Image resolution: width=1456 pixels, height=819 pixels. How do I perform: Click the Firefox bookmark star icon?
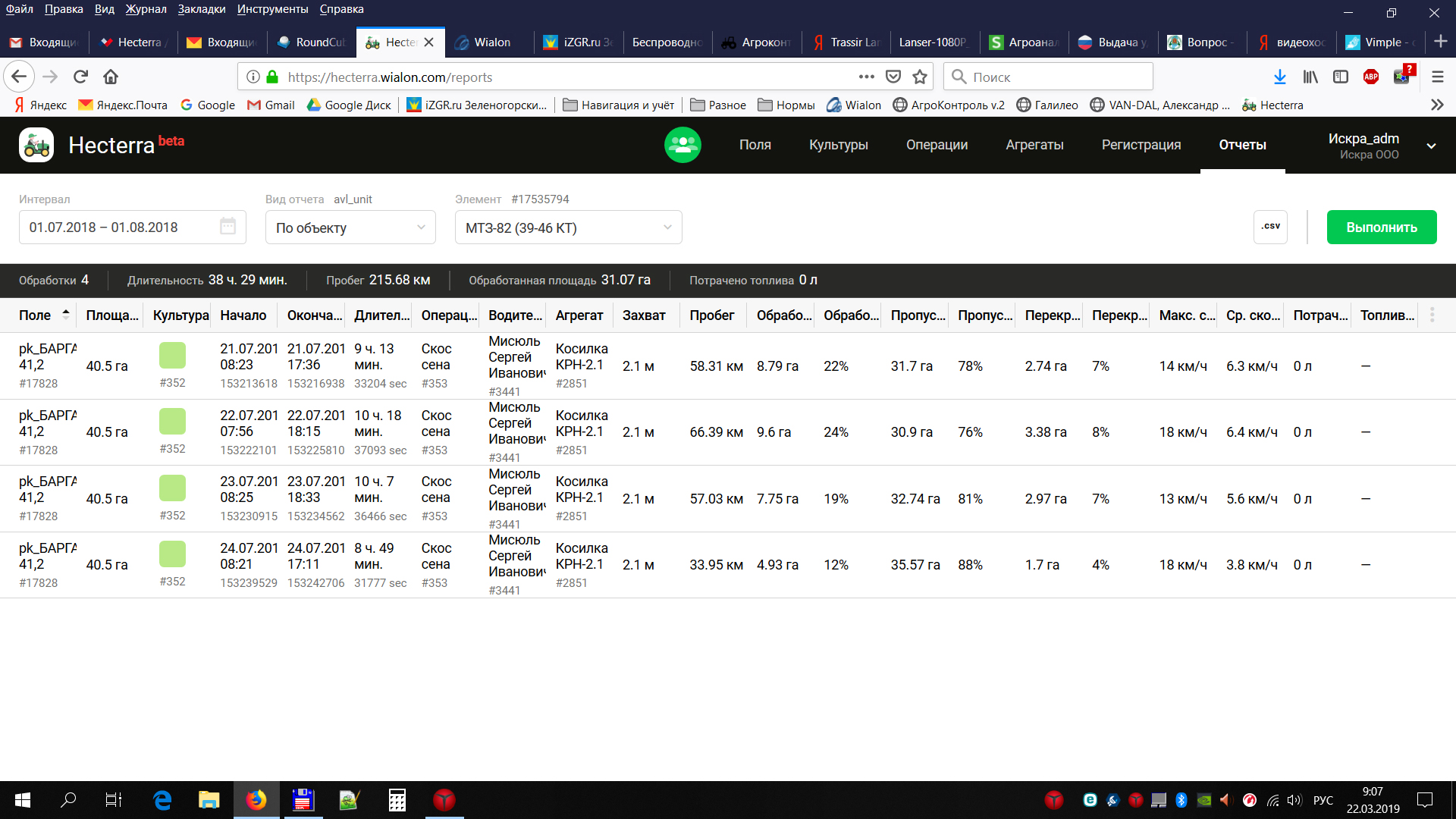[920, 77]
